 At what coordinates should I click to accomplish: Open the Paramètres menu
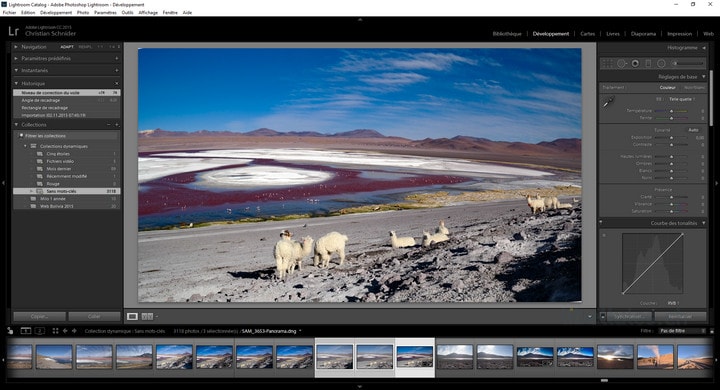coord(105,12)
